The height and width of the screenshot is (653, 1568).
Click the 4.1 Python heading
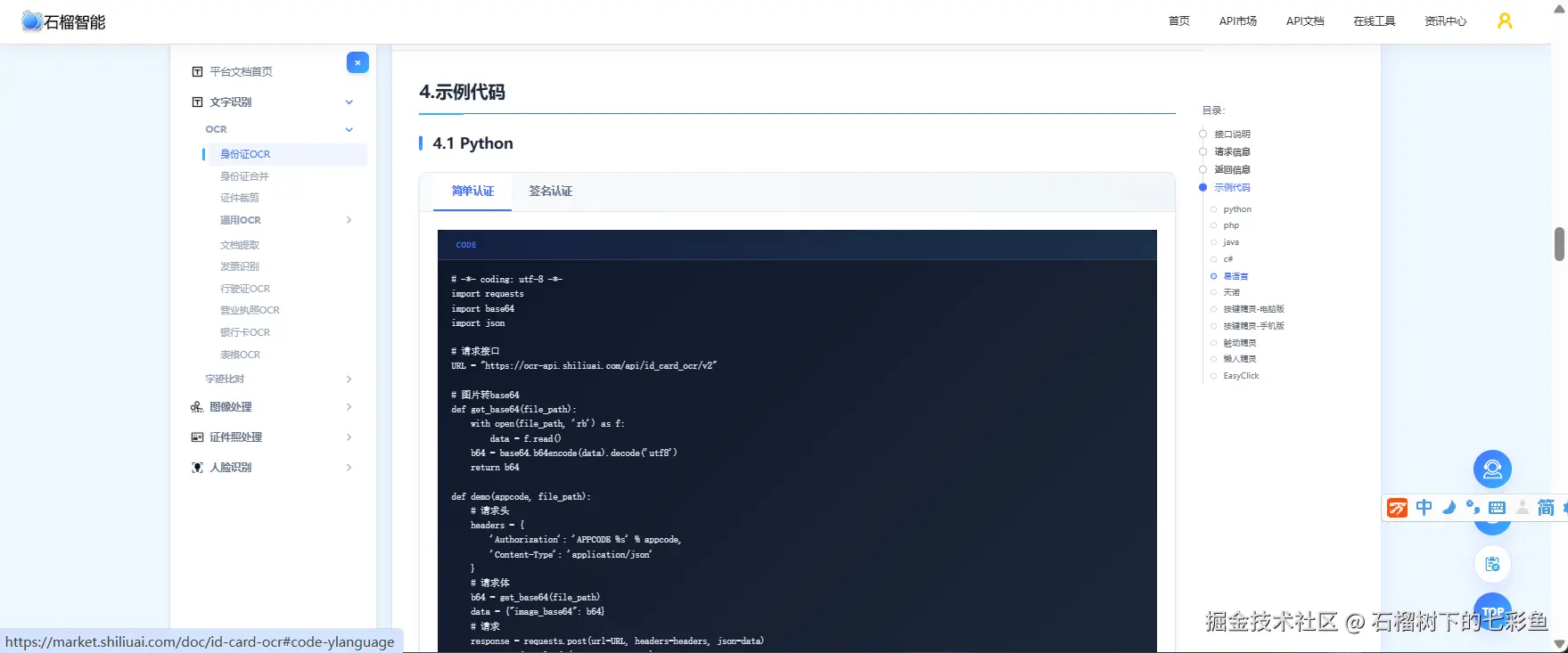(472, 143)
